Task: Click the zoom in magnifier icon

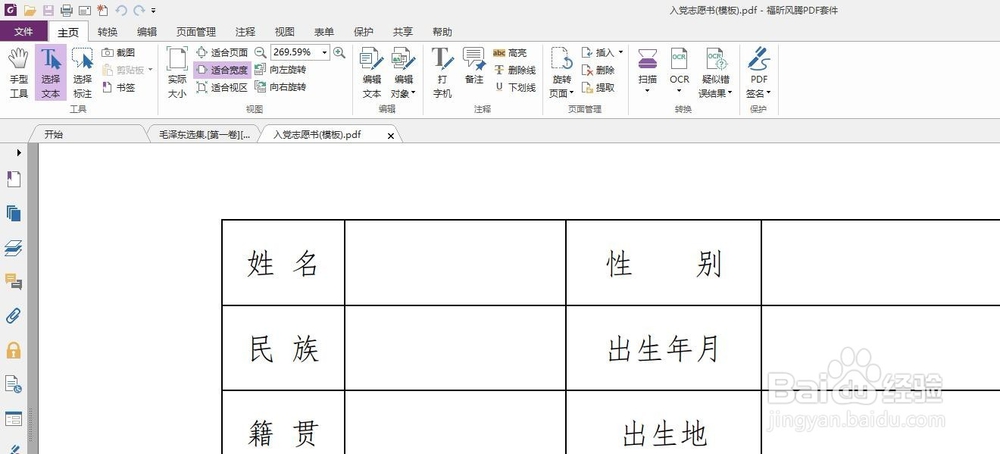Action: pyautogui.click(x=339, y=52)
